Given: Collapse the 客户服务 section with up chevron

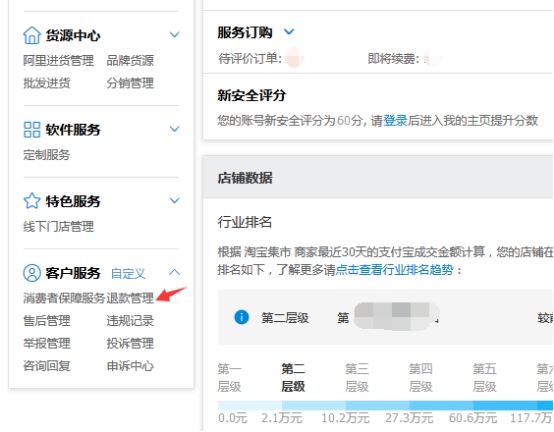Looking at the screenshot, I should [175, 272].
